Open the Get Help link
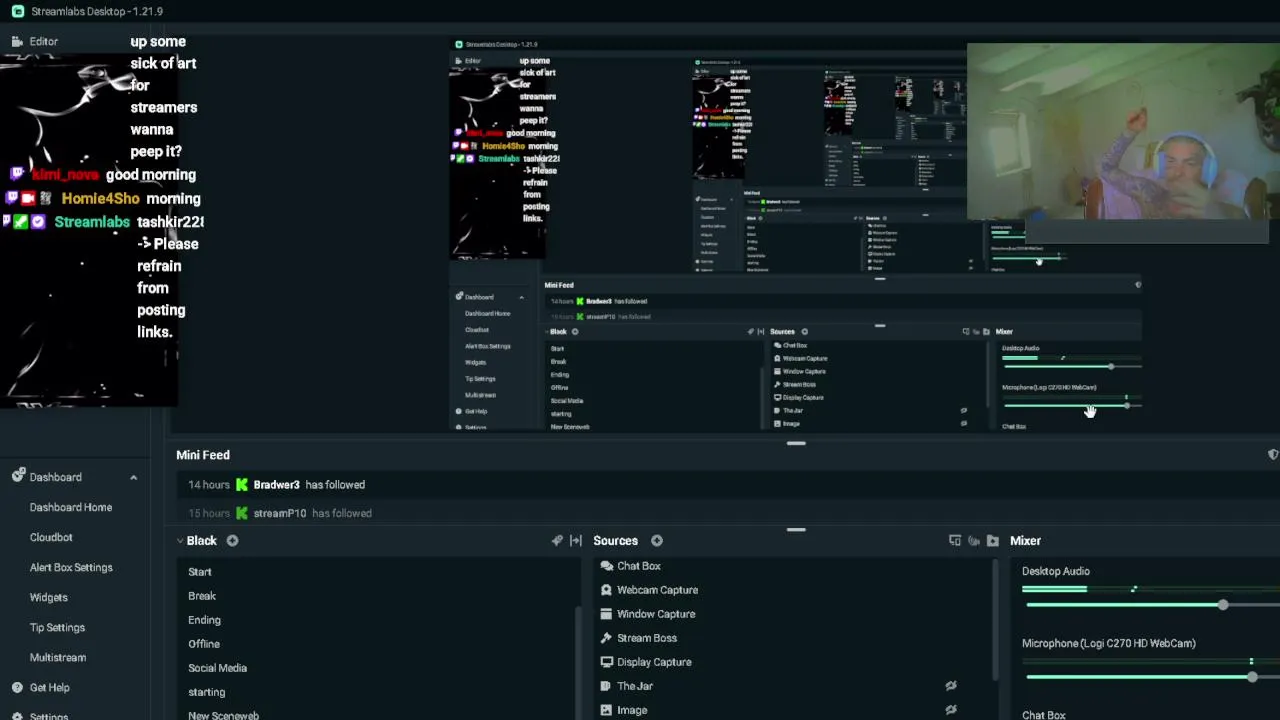Screen dimensions: 1280x720 [50, 687]
